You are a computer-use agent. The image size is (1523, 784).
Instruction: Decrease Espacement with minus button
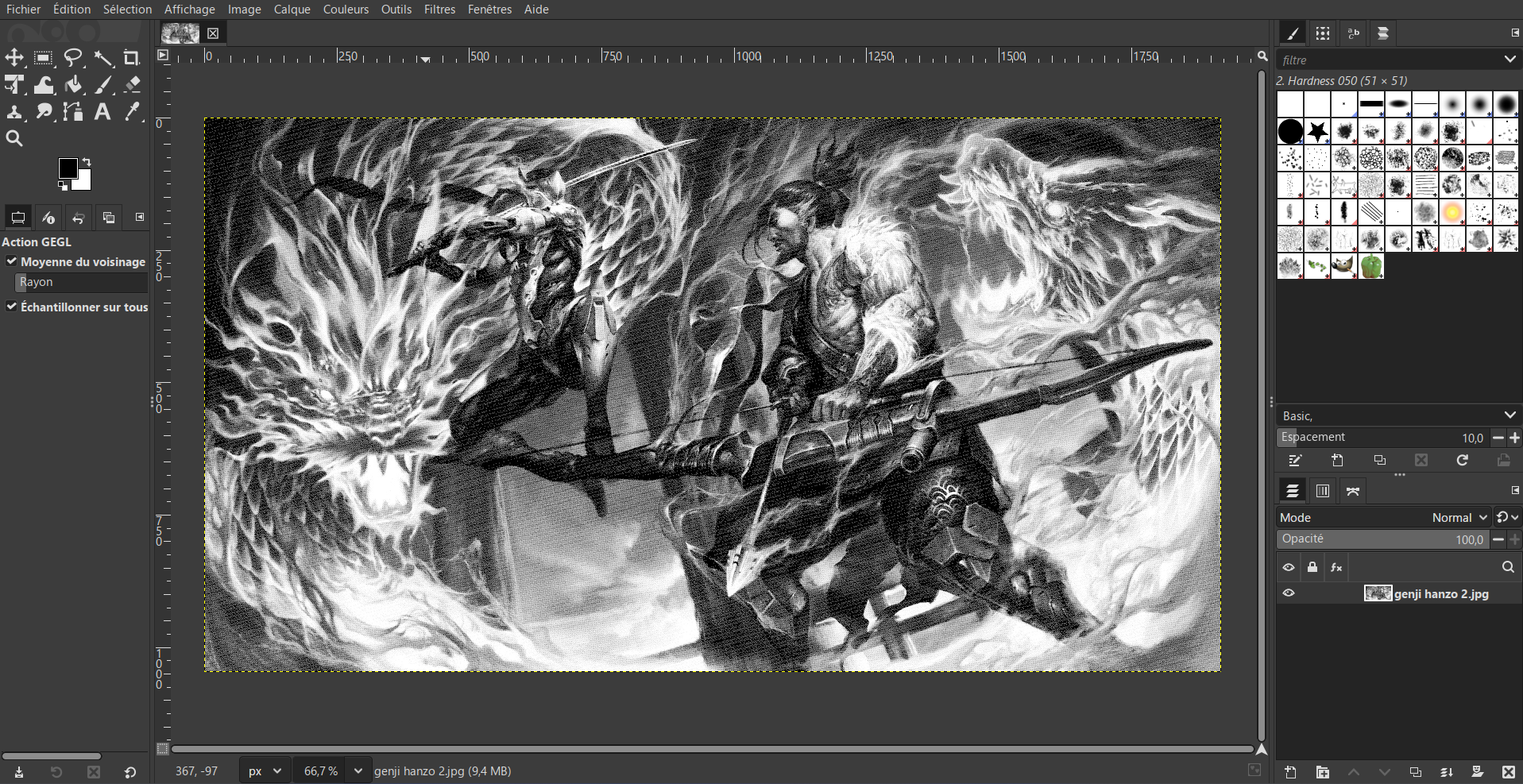[x=1498, y=438]
